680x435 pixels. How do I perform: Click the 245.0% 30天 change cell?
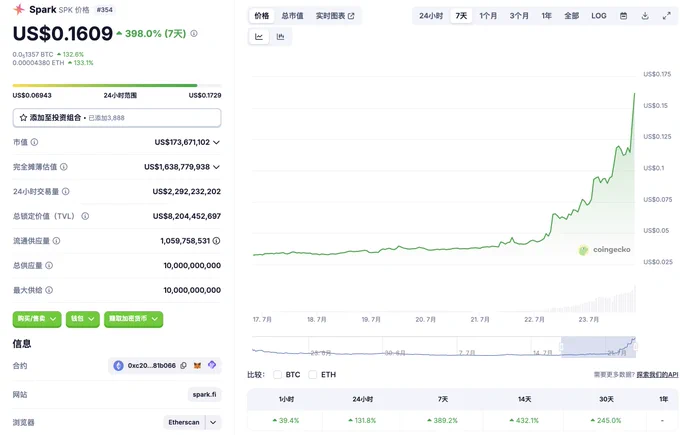pyautogui.click(x=605, y=420)
